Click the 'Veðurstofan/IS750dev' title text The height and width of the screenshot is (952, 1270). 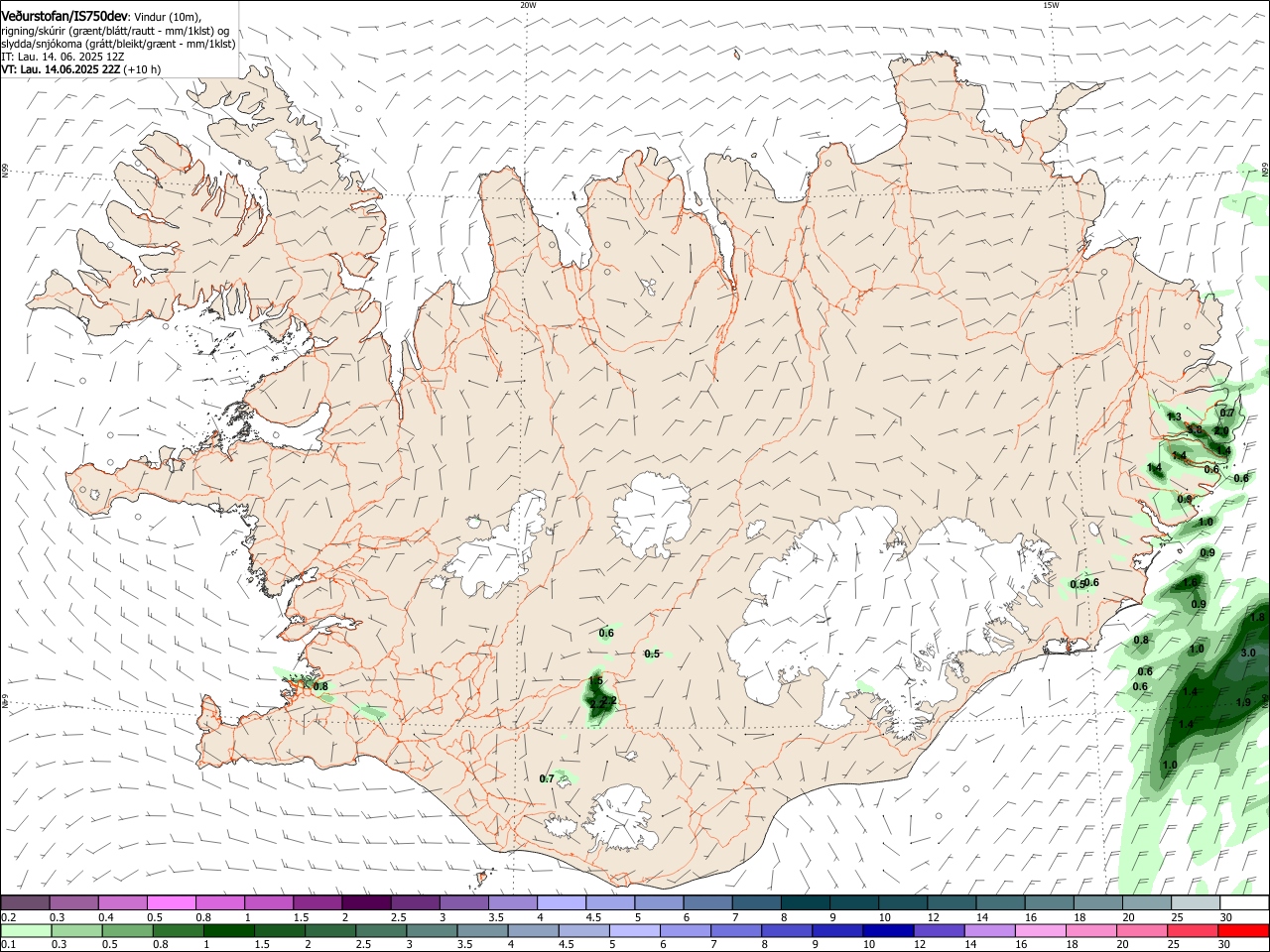tap(64, 16)
